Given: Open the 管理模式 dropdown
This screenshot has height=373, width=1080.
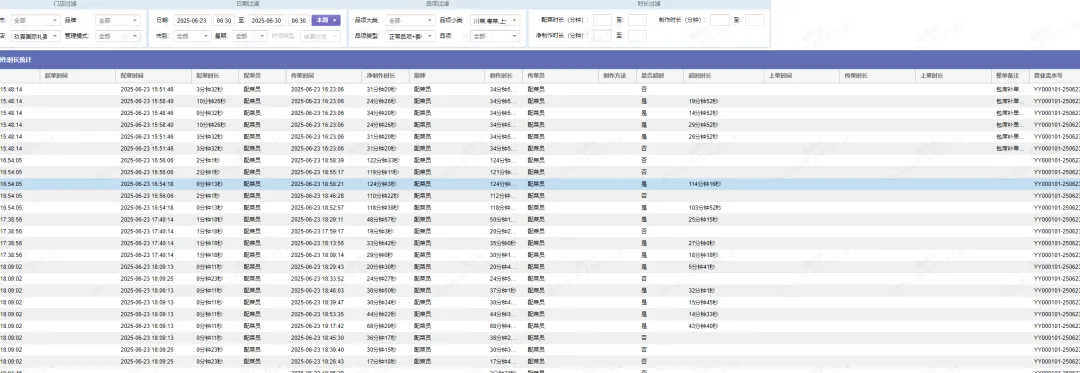Looking at the screenshot, I should pos(117,36).
